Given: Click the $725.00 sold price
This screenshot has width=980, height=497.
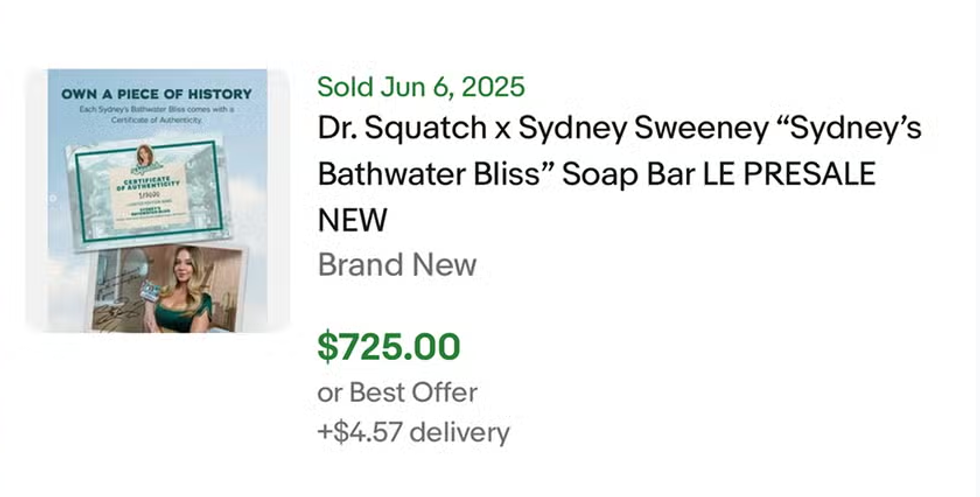Looking at the screenshot, I should pyautogui.click(x=389, y=347).
